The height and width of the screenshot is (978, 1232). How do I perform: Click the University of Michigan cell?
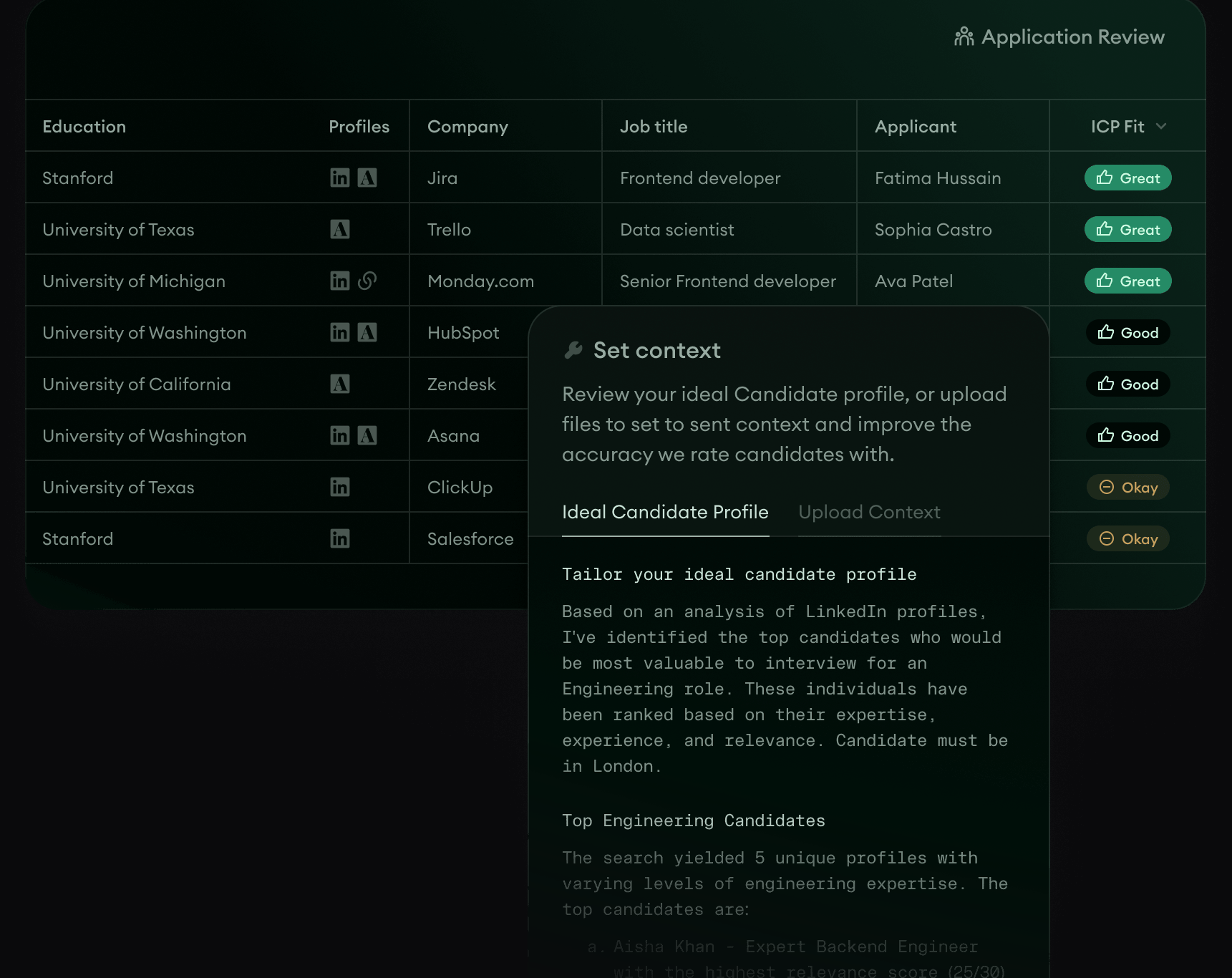coord(134,281)
